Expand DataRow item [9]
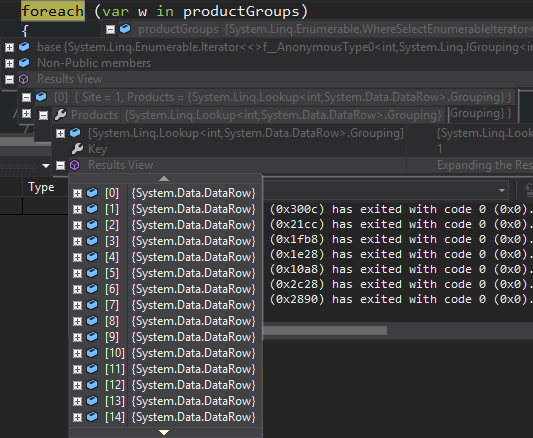Screen dimensions: 533x438 (x=78, y=337)
